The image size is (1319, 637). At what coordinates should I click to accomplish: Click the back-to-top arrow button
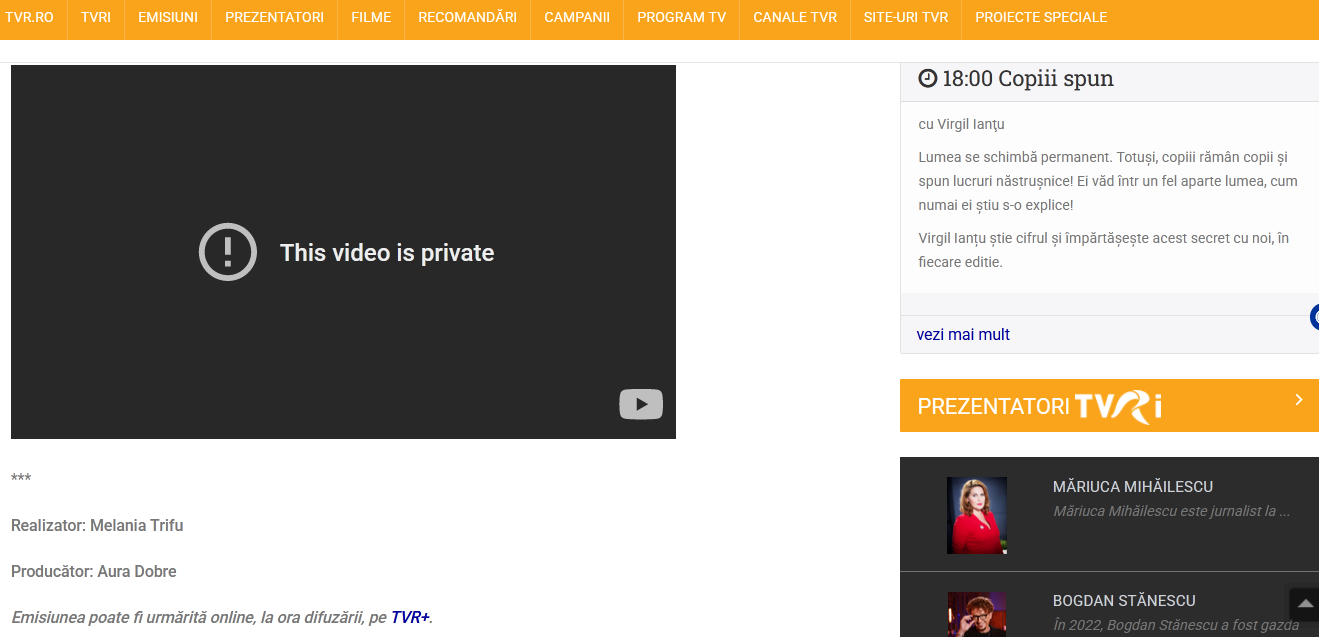click(1304, 604)
